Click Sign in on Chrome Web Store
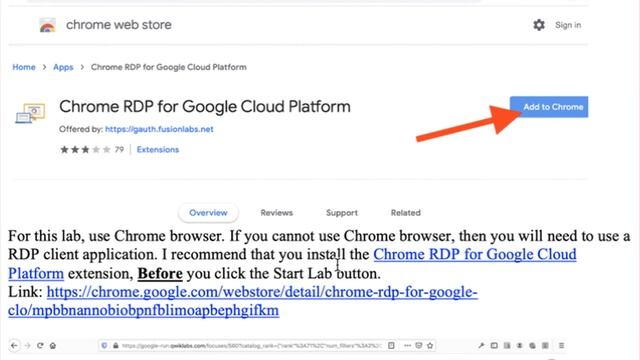The width and height of the screenshot is (640, 360). tap(568, 25)
